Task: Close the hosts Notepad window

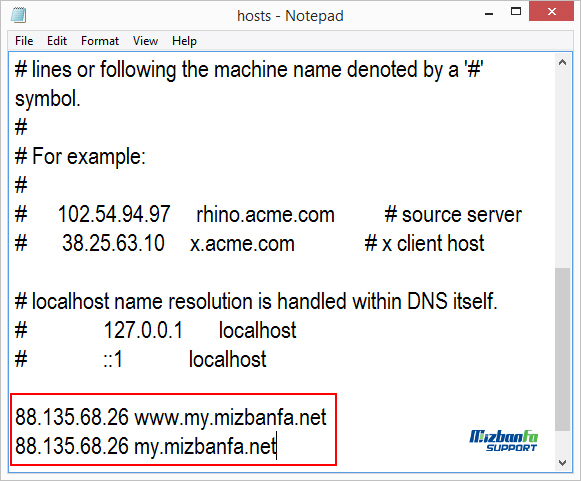Action: 551,12
